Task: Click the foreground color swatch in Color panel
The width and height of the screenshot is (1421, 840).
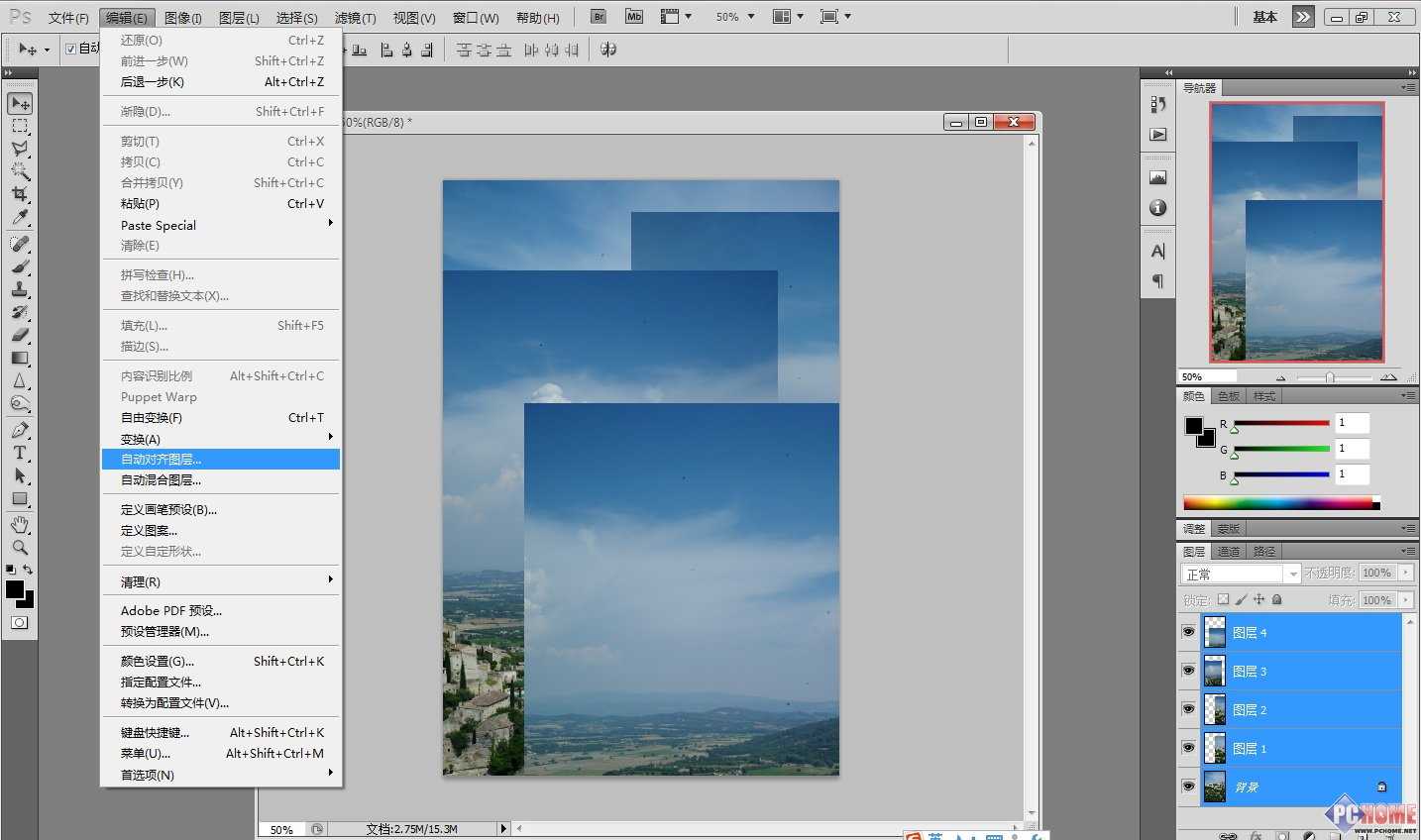Action: (1194, 426)
